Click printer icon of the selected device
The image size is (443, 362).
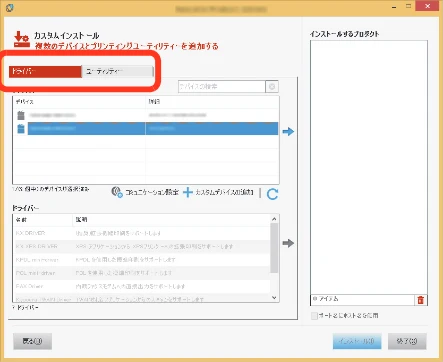(21, 129)
